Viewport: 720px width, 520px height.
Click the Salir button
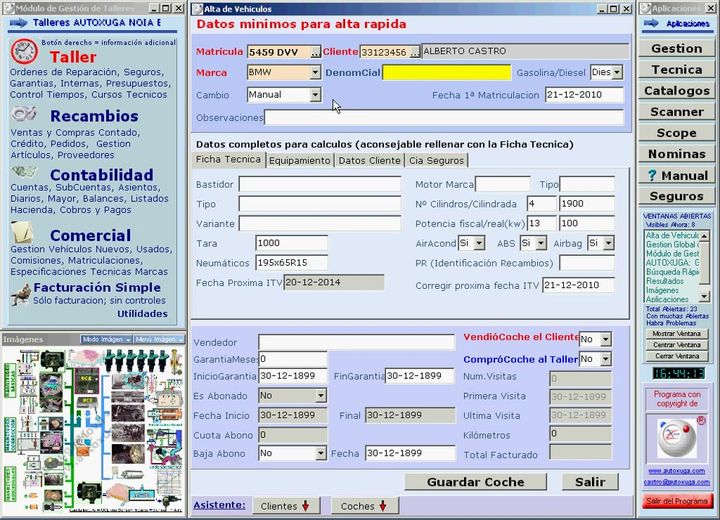click(590, 482)
